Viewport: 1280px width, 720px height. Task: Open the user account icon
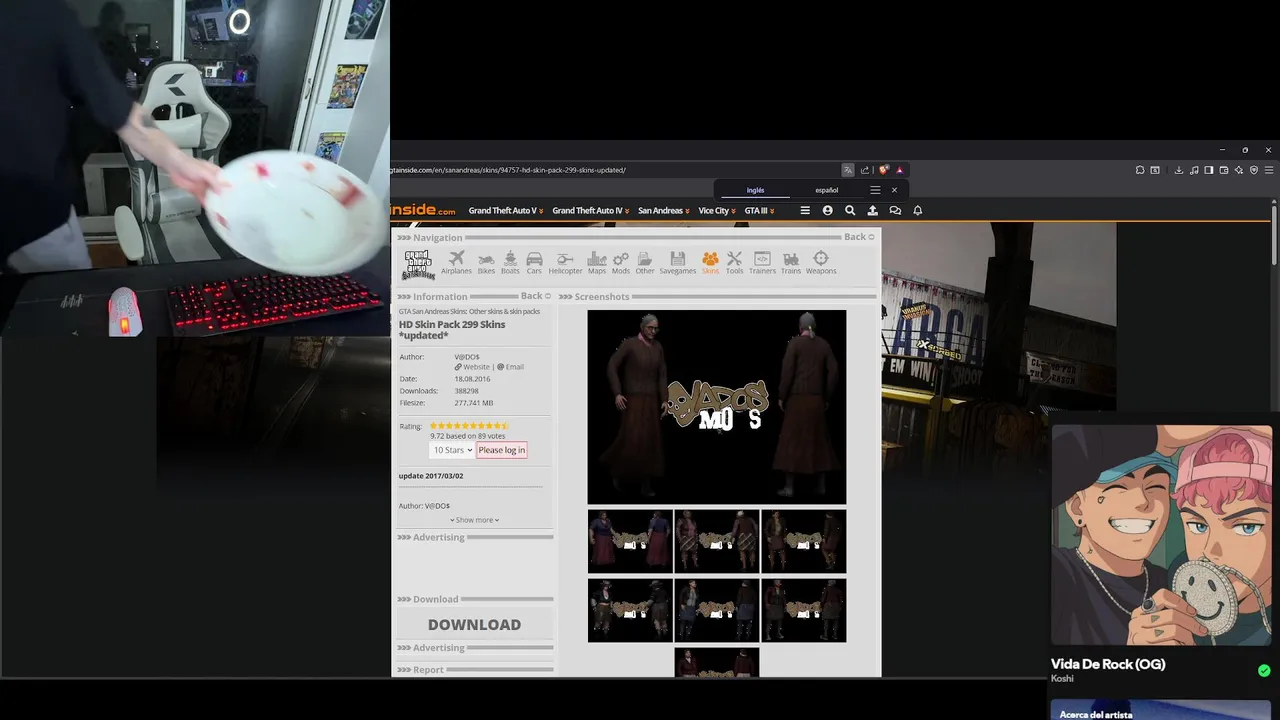tap(827, 210)
